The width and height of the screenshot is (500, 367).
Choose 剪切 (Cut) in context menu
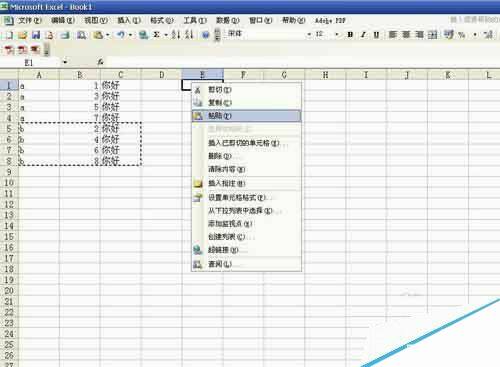tap(247, 90)
